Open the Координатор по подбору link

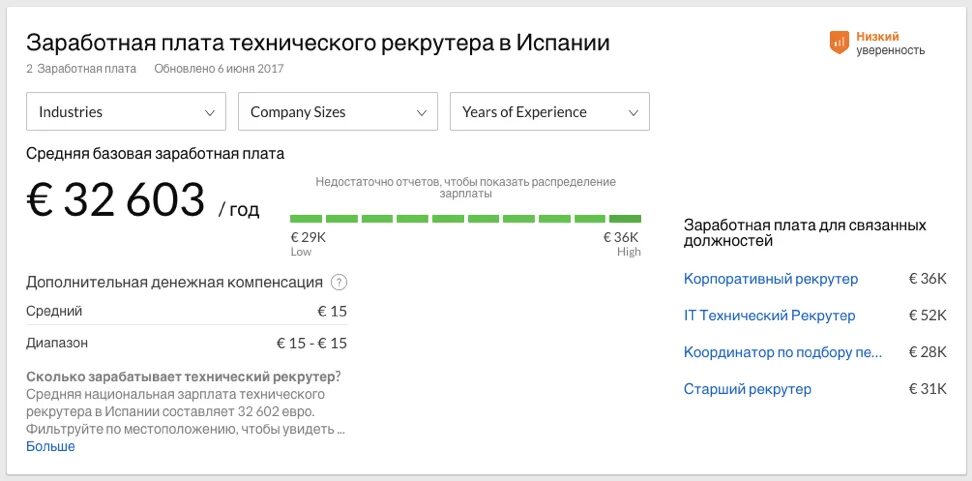point(783,352)
